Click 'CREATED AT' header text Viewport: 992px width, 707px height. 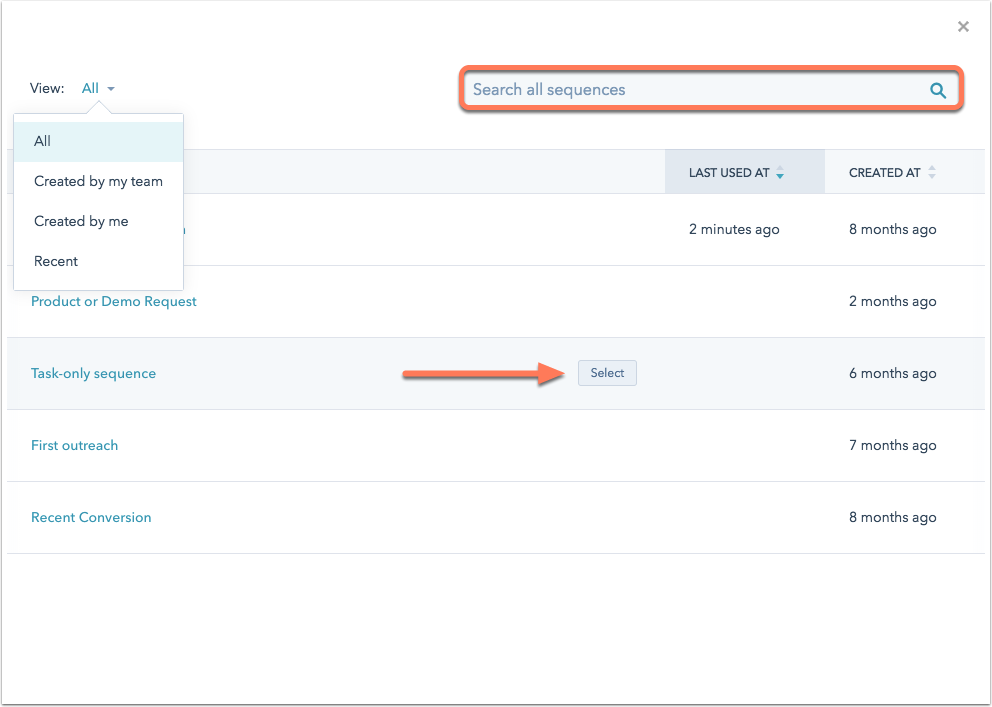[x=884, y=173]
